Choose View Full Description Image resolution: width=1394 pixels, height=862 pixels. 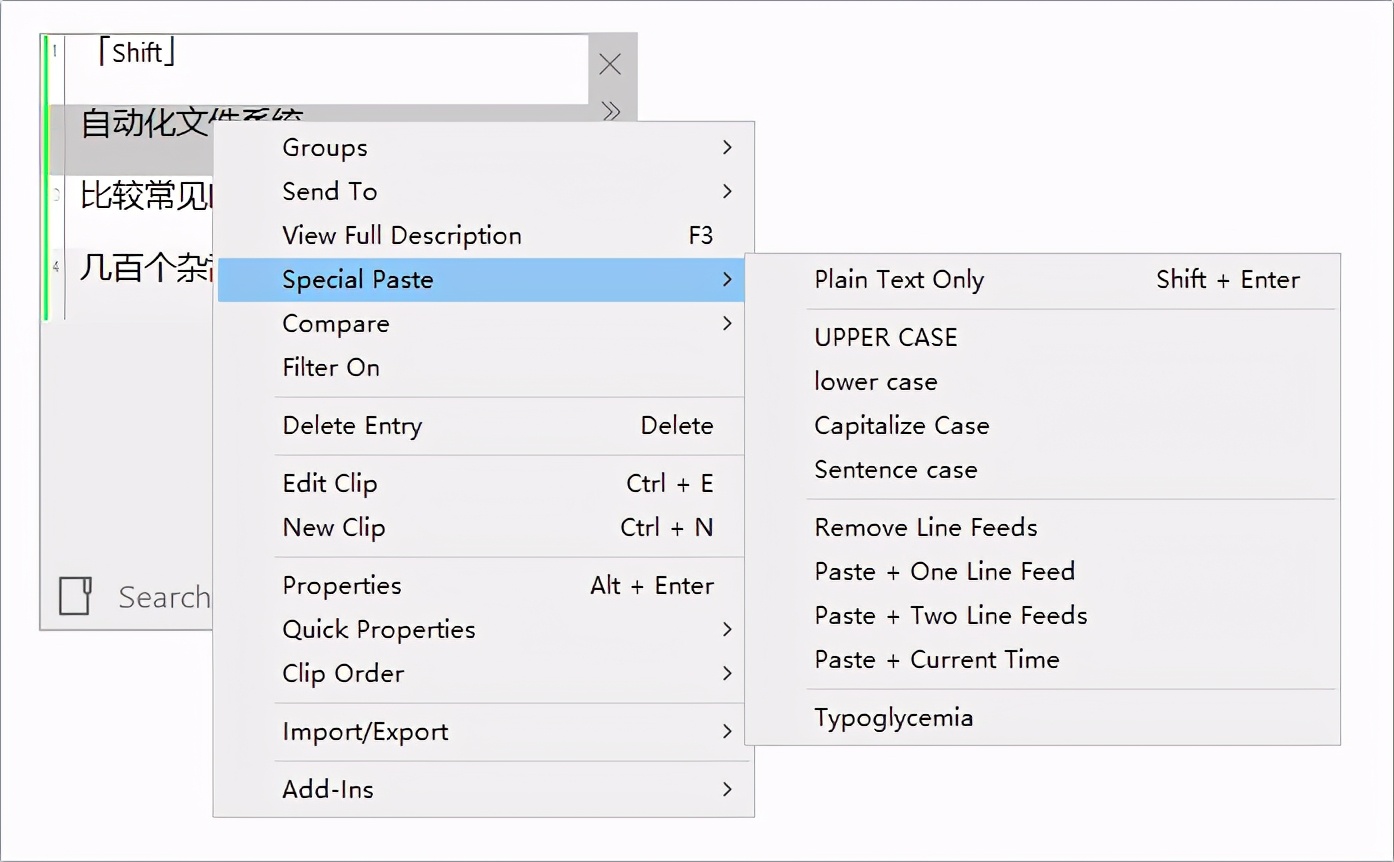pos(402,236)
